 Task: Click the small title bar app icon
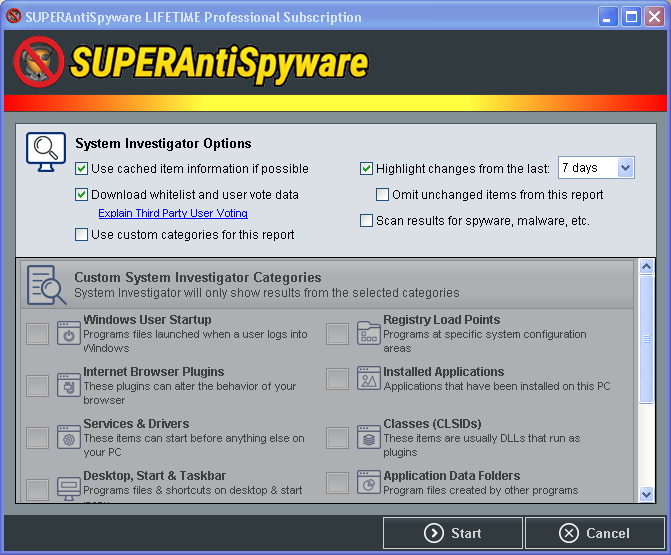point(14,16)
